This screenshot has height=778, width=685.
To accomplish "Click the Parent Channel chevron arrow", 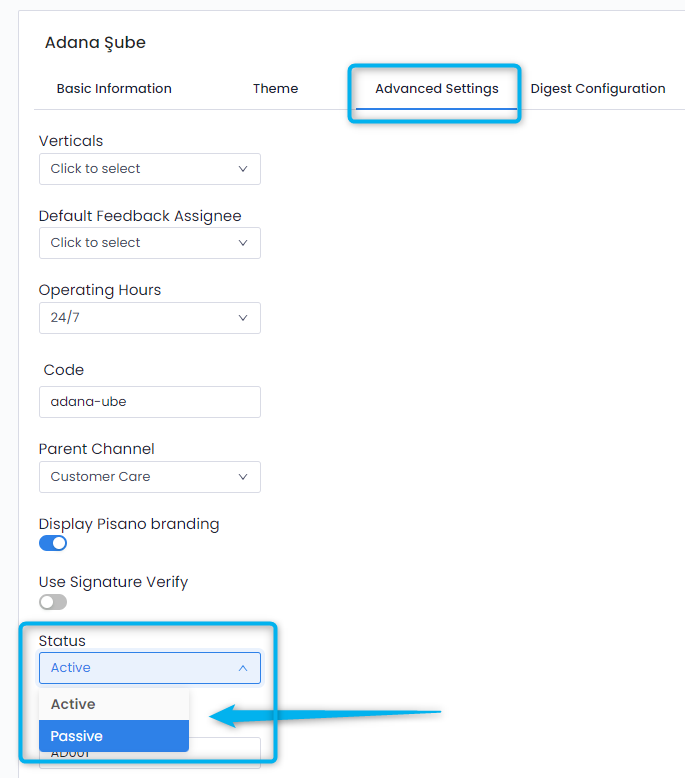I will (243, 477).
